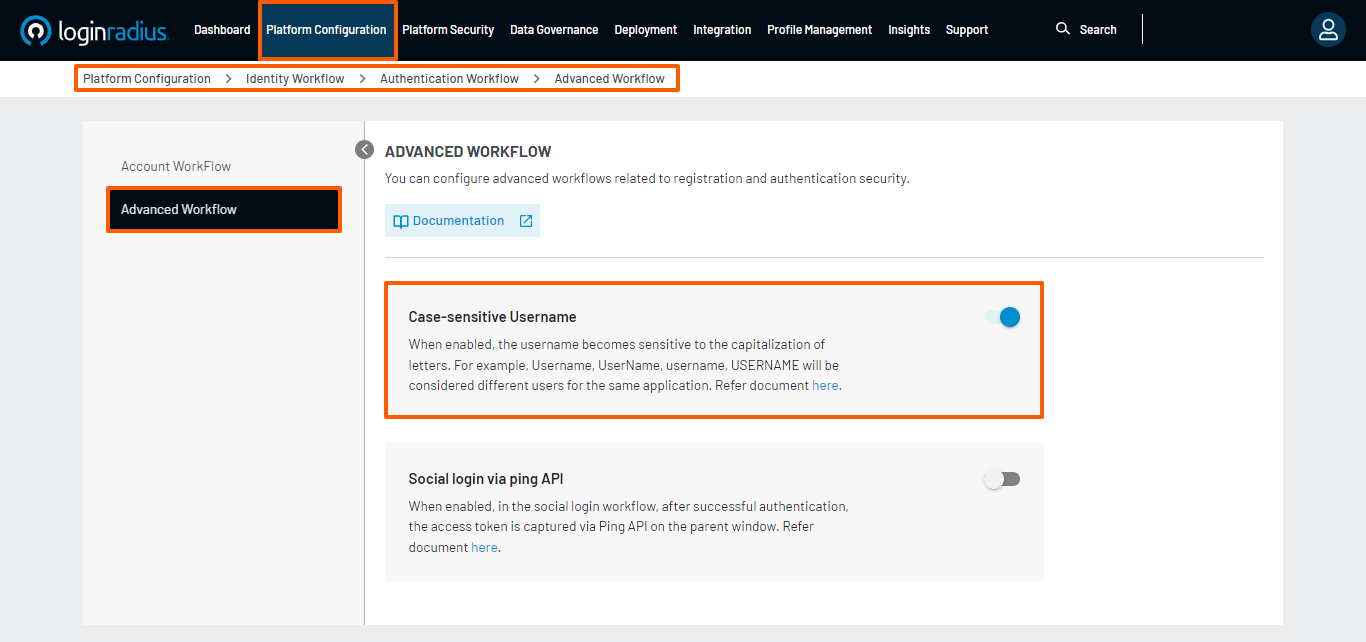1366x642 pixels.
Task: Open the Integration menu item
Action: [x=722, y=29]
